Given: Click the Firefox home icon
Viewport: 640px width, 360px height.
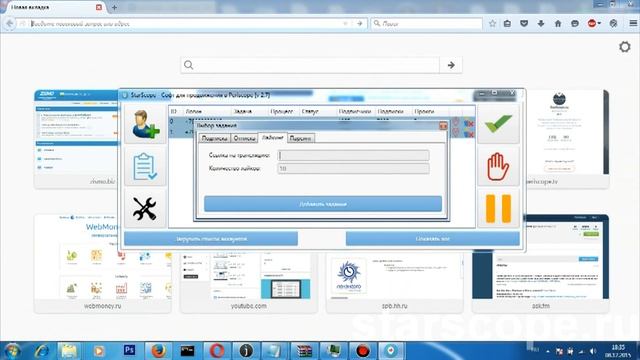Looking at the screenshot, I should pos(558,24).
